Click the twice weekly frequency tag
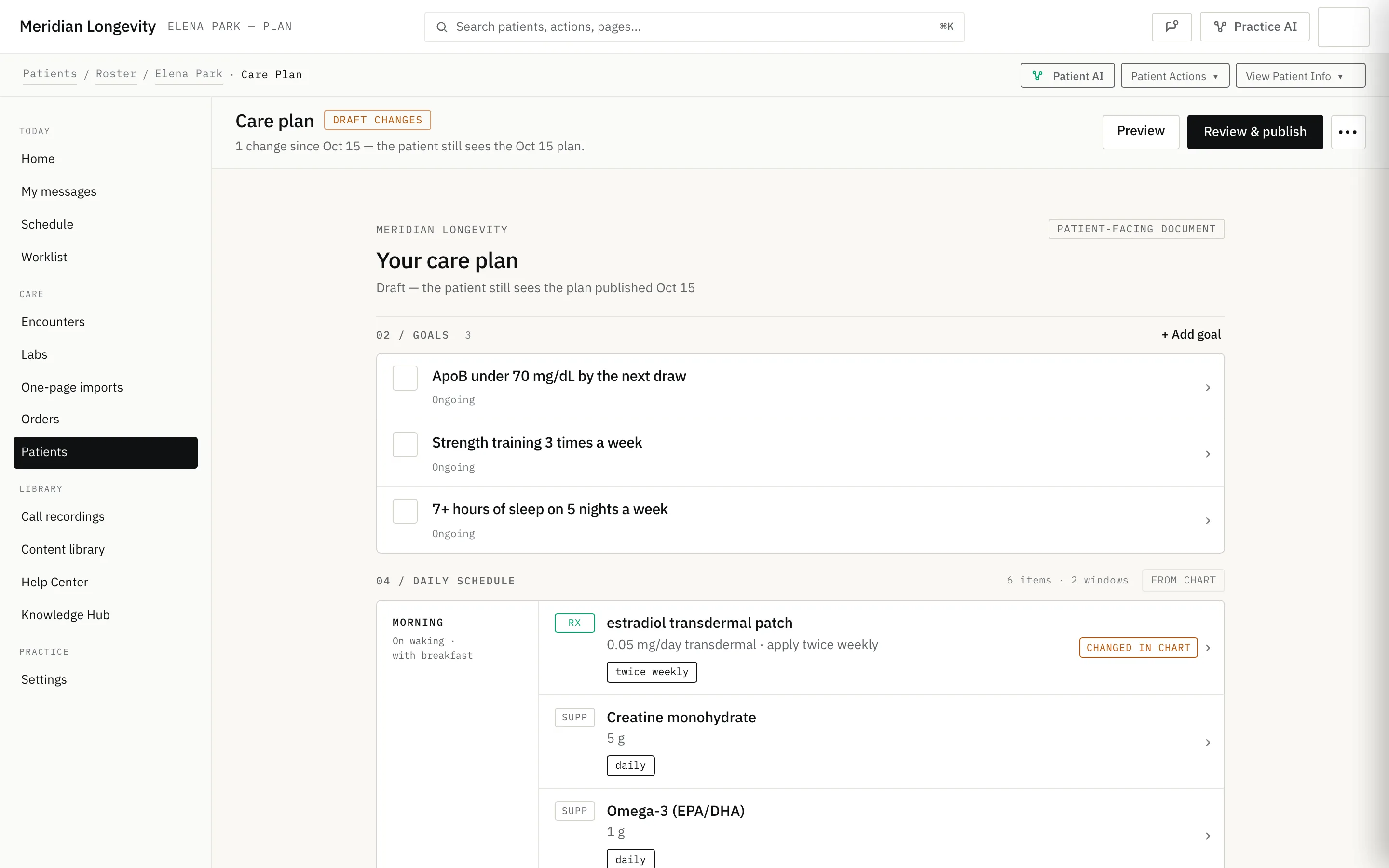Image resolution: width=1389 pixels, height=868 pixels. tap(652, 672)
